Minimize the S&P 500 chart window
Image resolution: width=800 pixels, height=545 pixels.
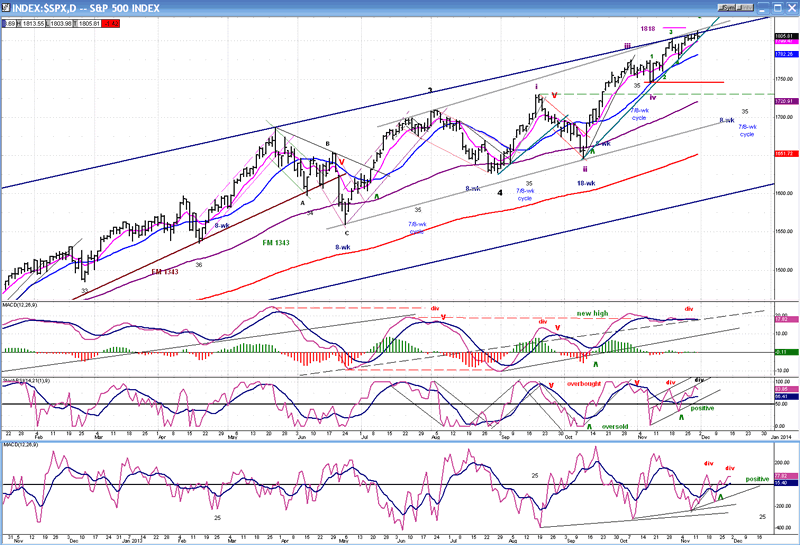click(763, 8)
